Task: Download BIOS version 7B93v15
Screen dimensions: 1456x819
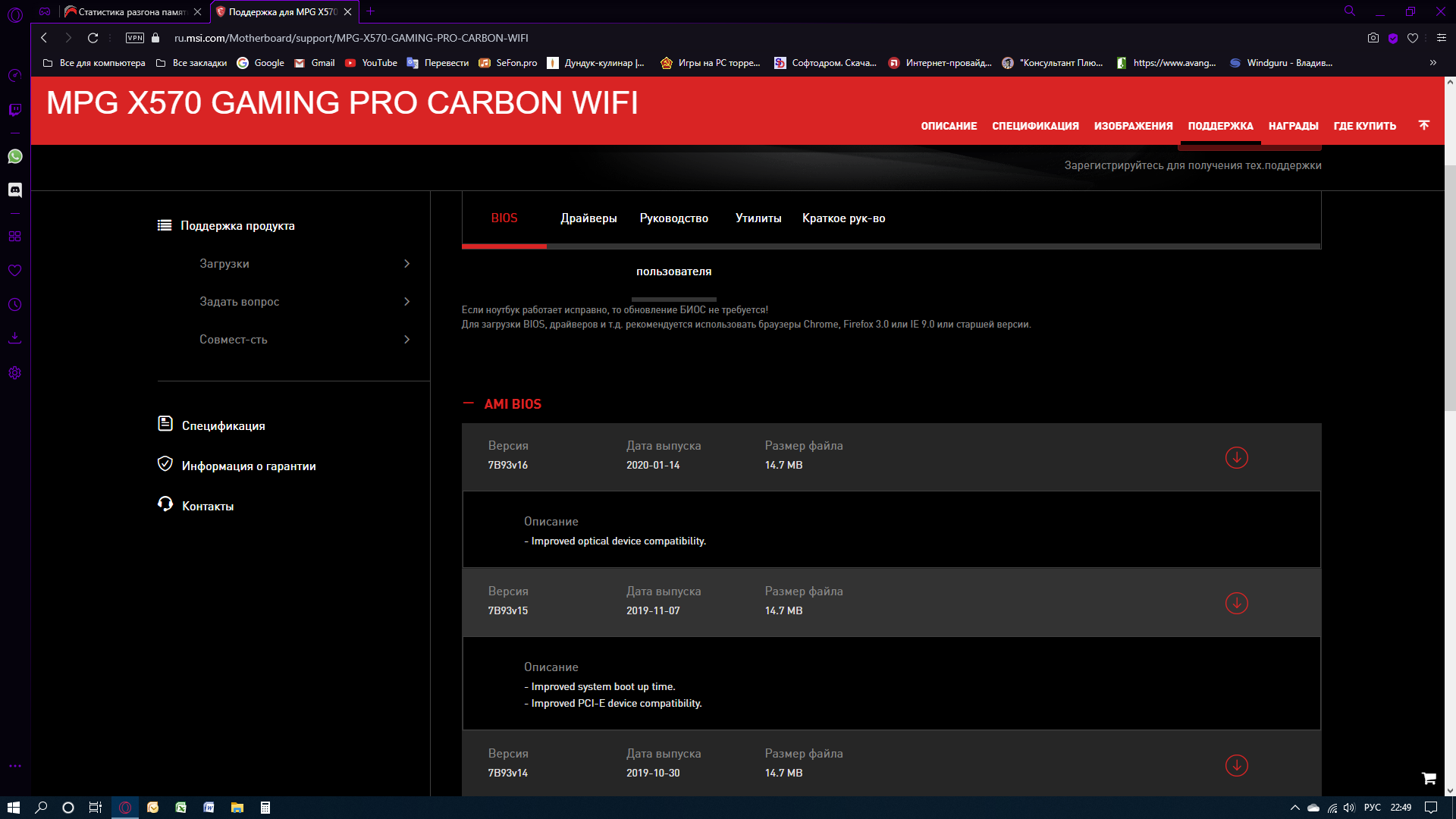Action: point(1236,603)
